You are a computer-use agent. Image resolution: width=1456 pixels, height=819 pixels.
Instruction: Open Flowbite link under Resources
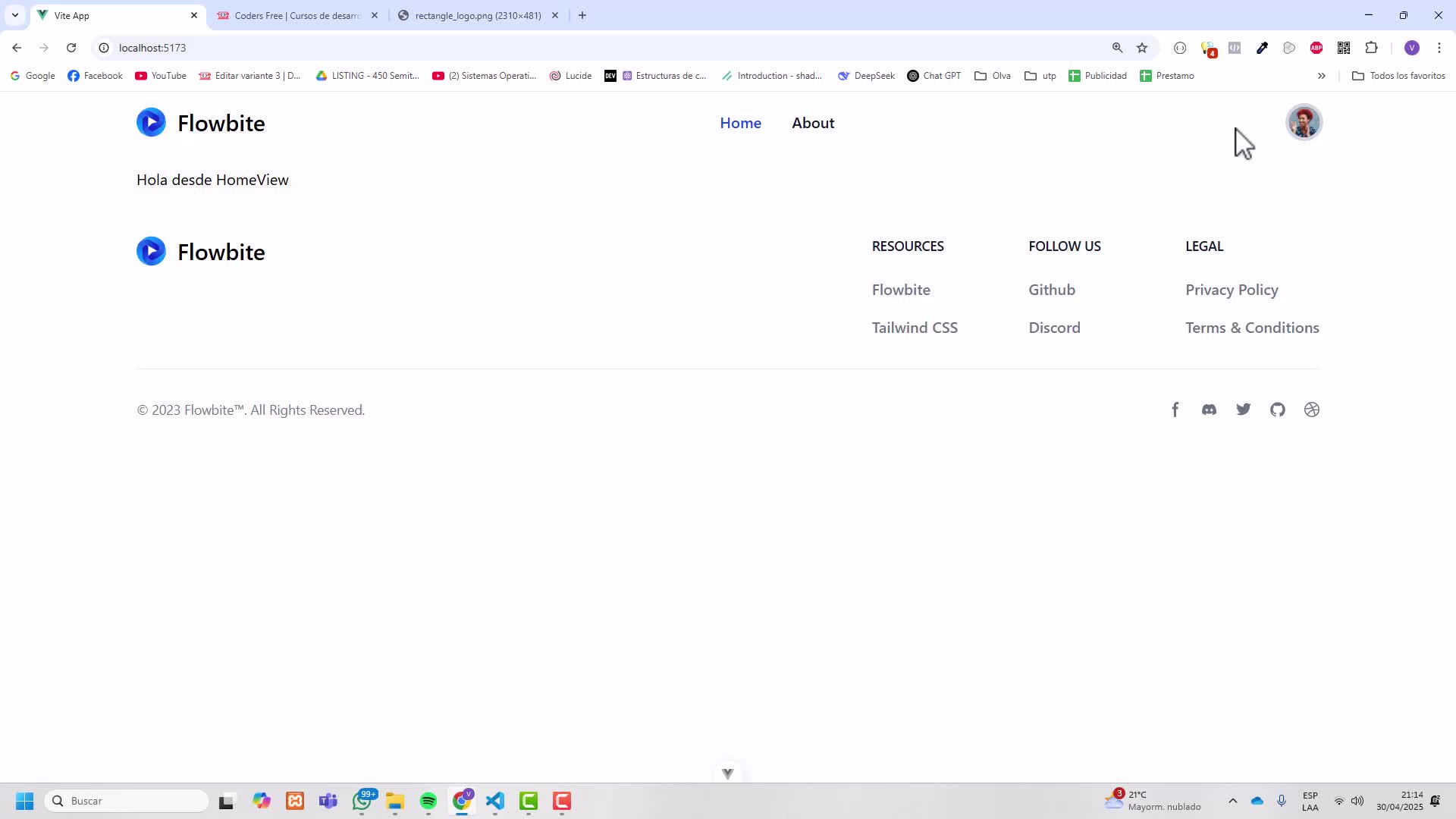[901, 290]
